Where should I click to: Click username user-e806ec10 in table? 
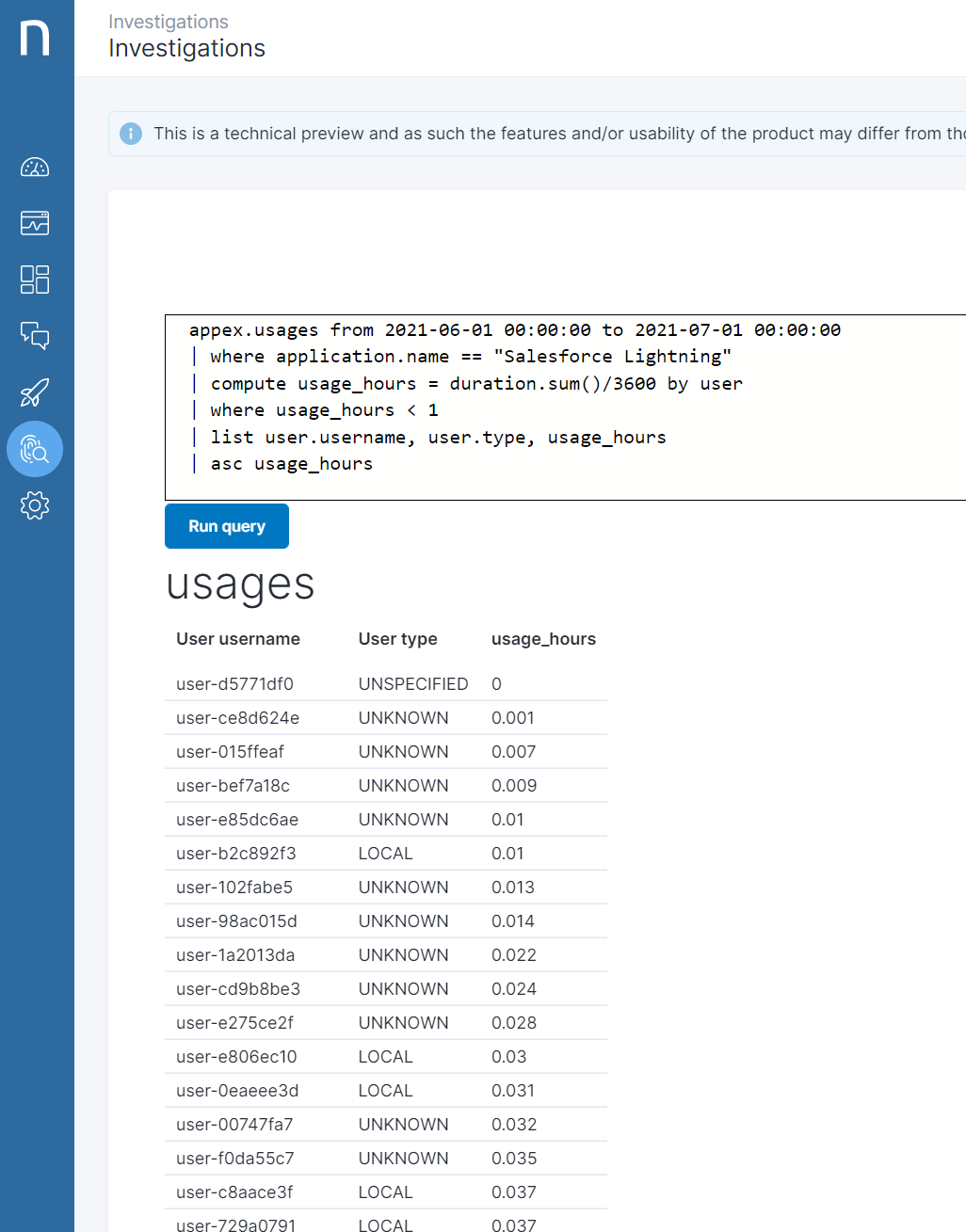tap(236, 1057)
